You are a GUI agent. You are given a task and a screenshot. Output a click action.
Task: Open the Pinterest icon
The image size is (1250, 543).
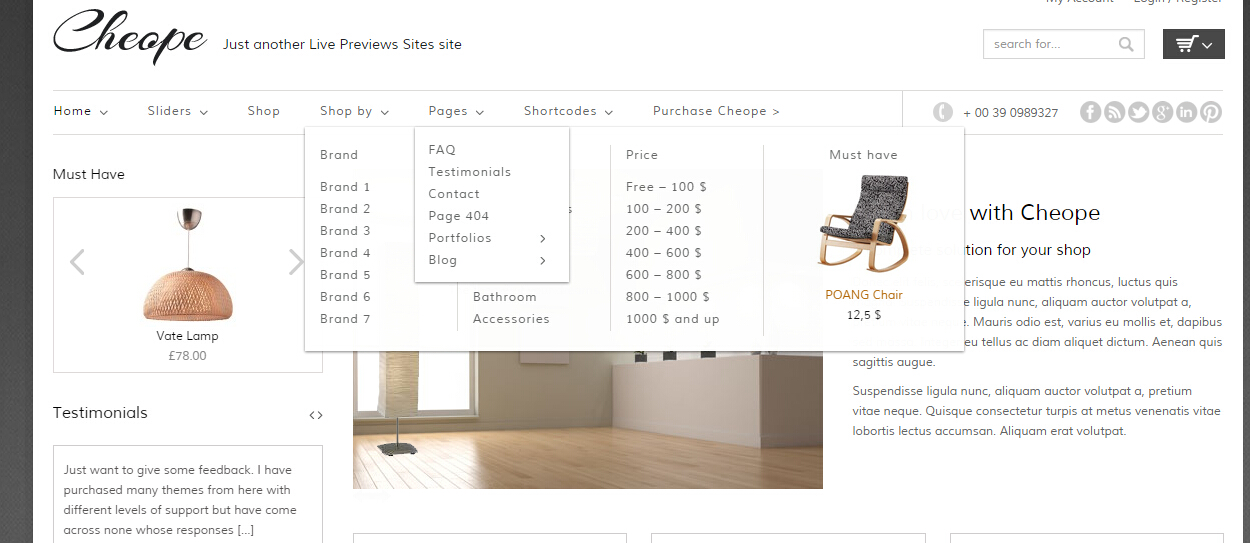point(1211,112)
